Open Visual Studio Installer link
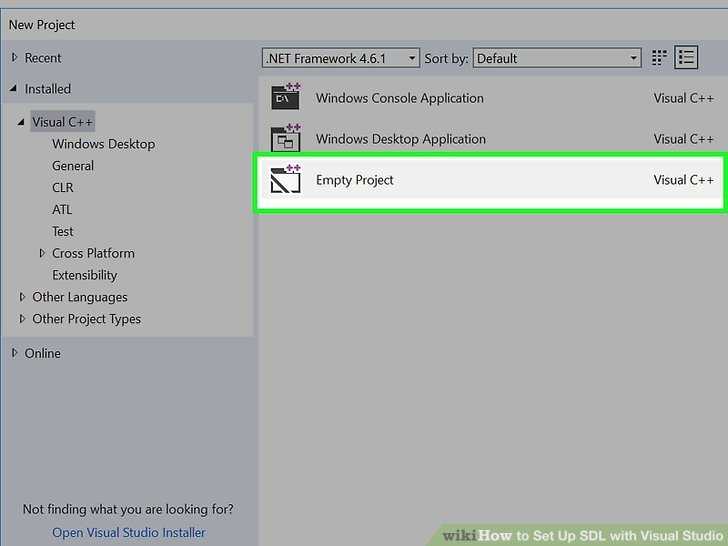 click(129, 533)
